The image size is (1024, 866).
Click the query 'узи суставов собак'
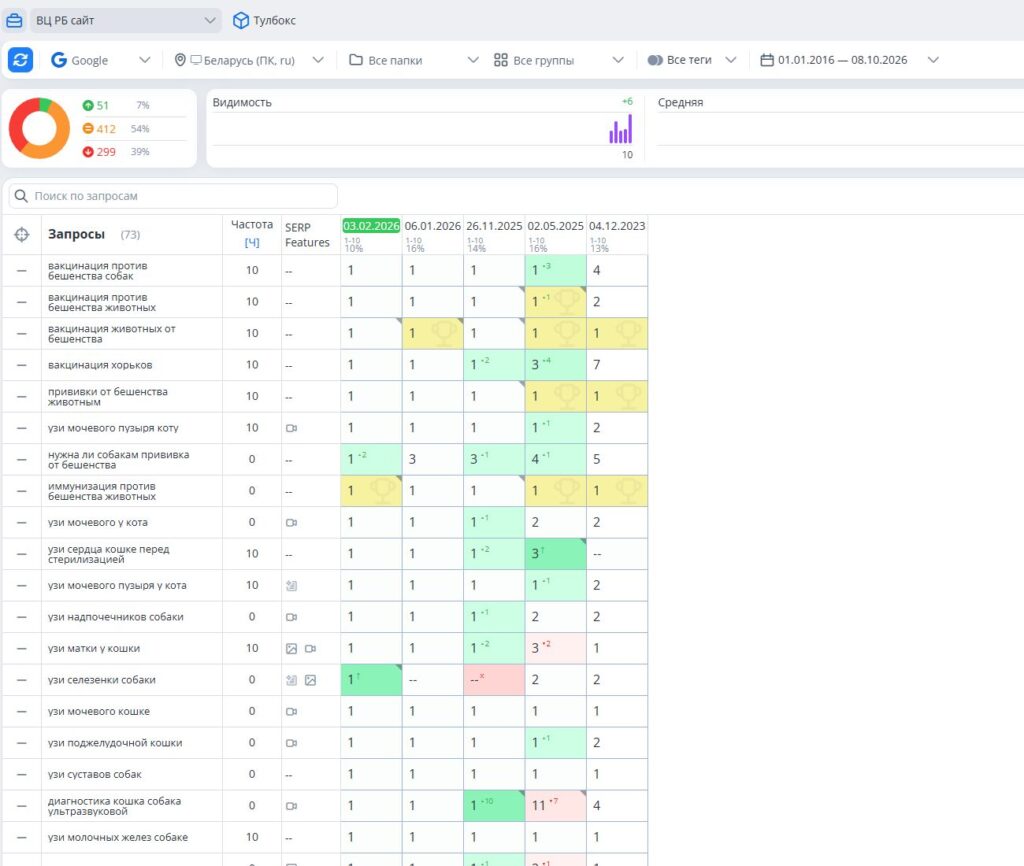[x=95, y=775]
